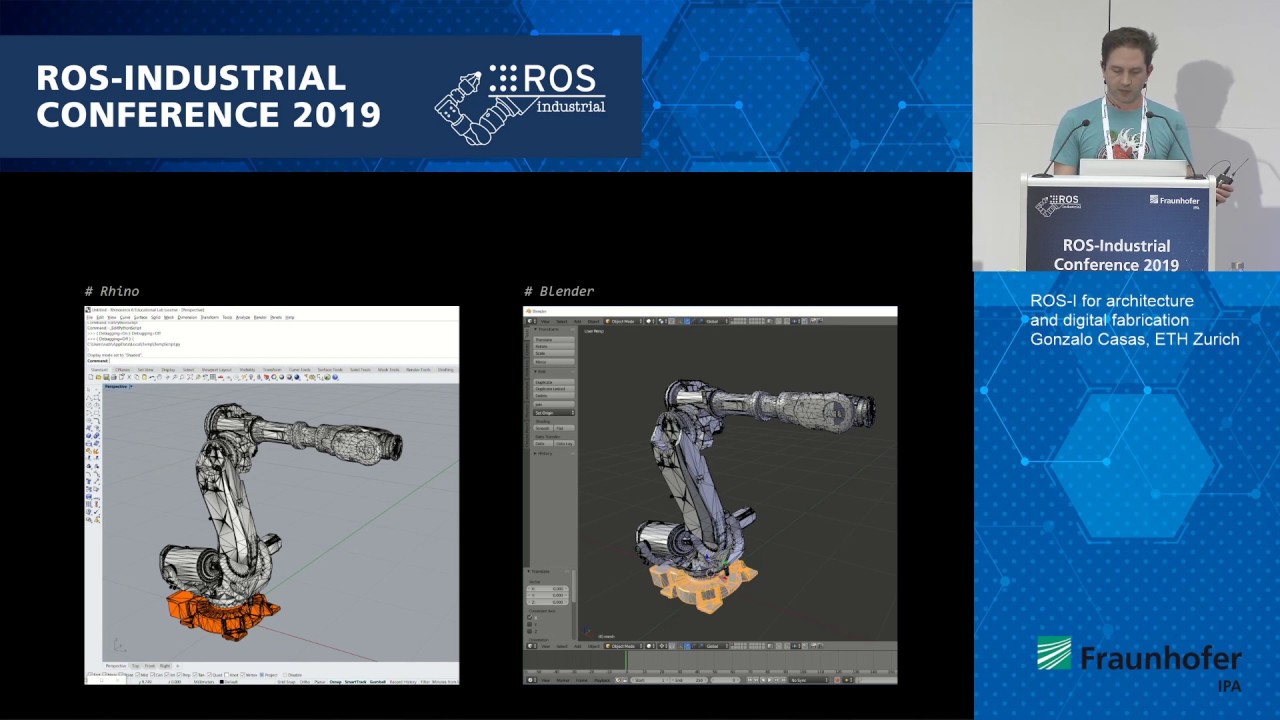This screenshot has height=720, width=1280.
Task: Click the Open folder icon in Rhino toolbar
Action: click(98, 377)
